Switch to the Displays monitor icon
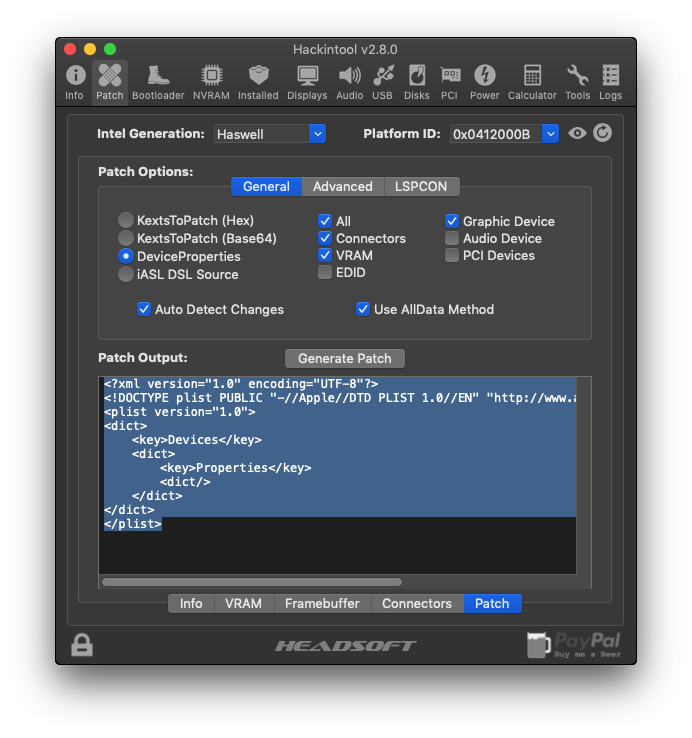 pos(307,82)
